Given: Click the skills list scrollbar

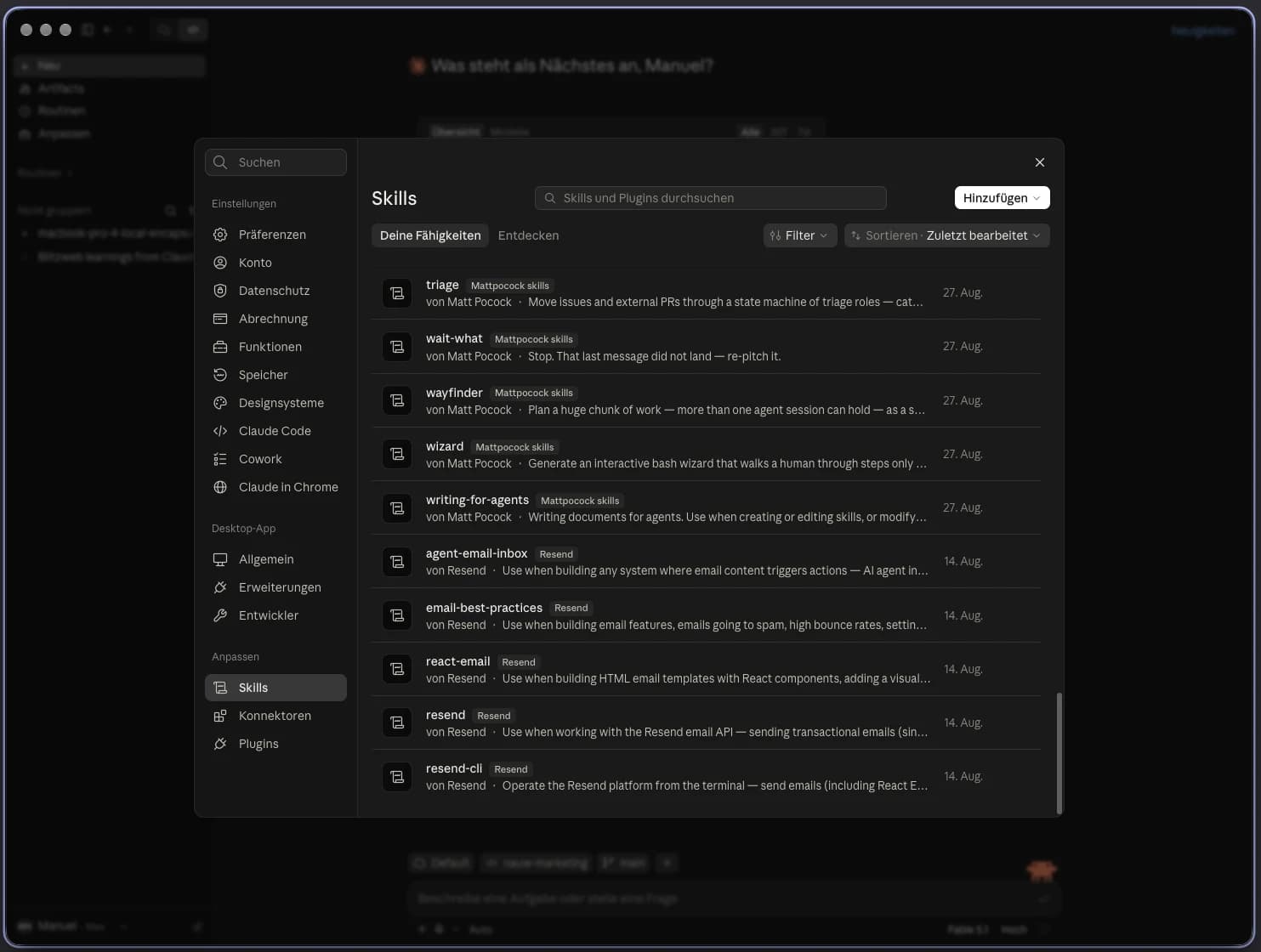Looking at the screenshot, I should click(x=1059, y=753).
